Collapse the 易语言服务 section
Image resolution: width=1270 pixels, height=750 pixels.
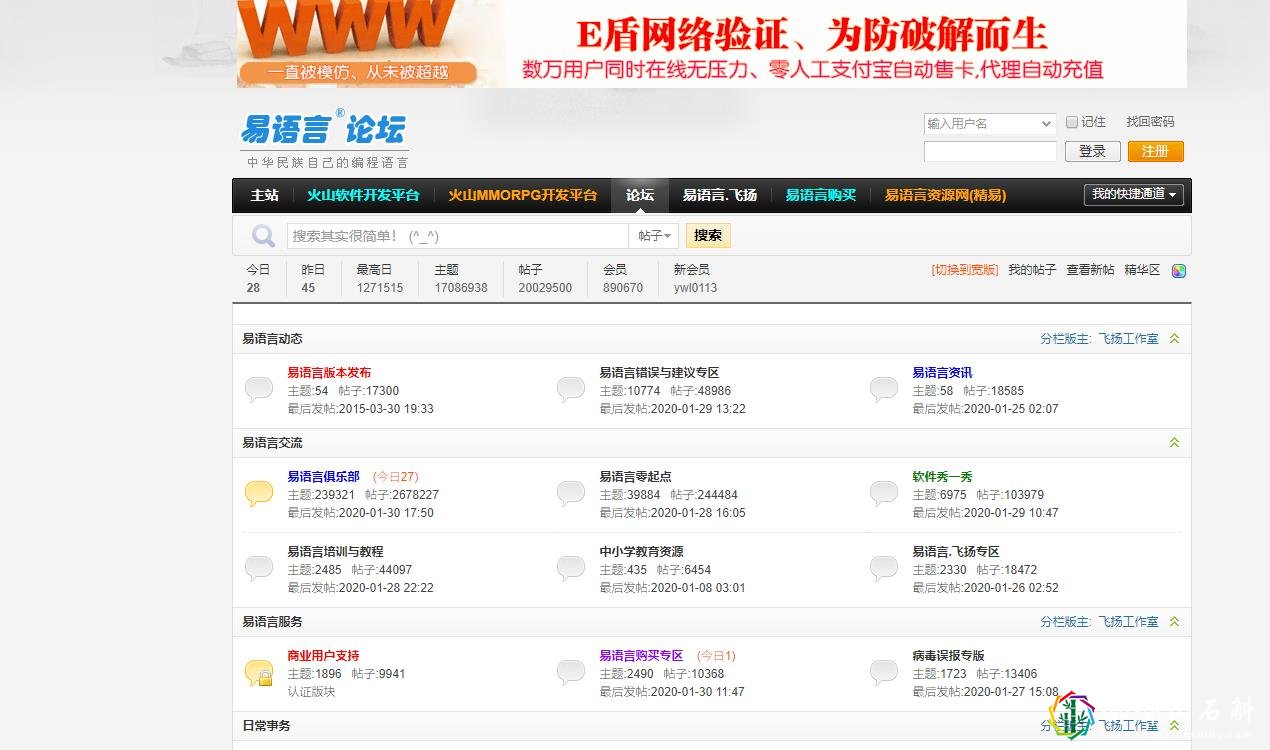[x=1174, y=622]
